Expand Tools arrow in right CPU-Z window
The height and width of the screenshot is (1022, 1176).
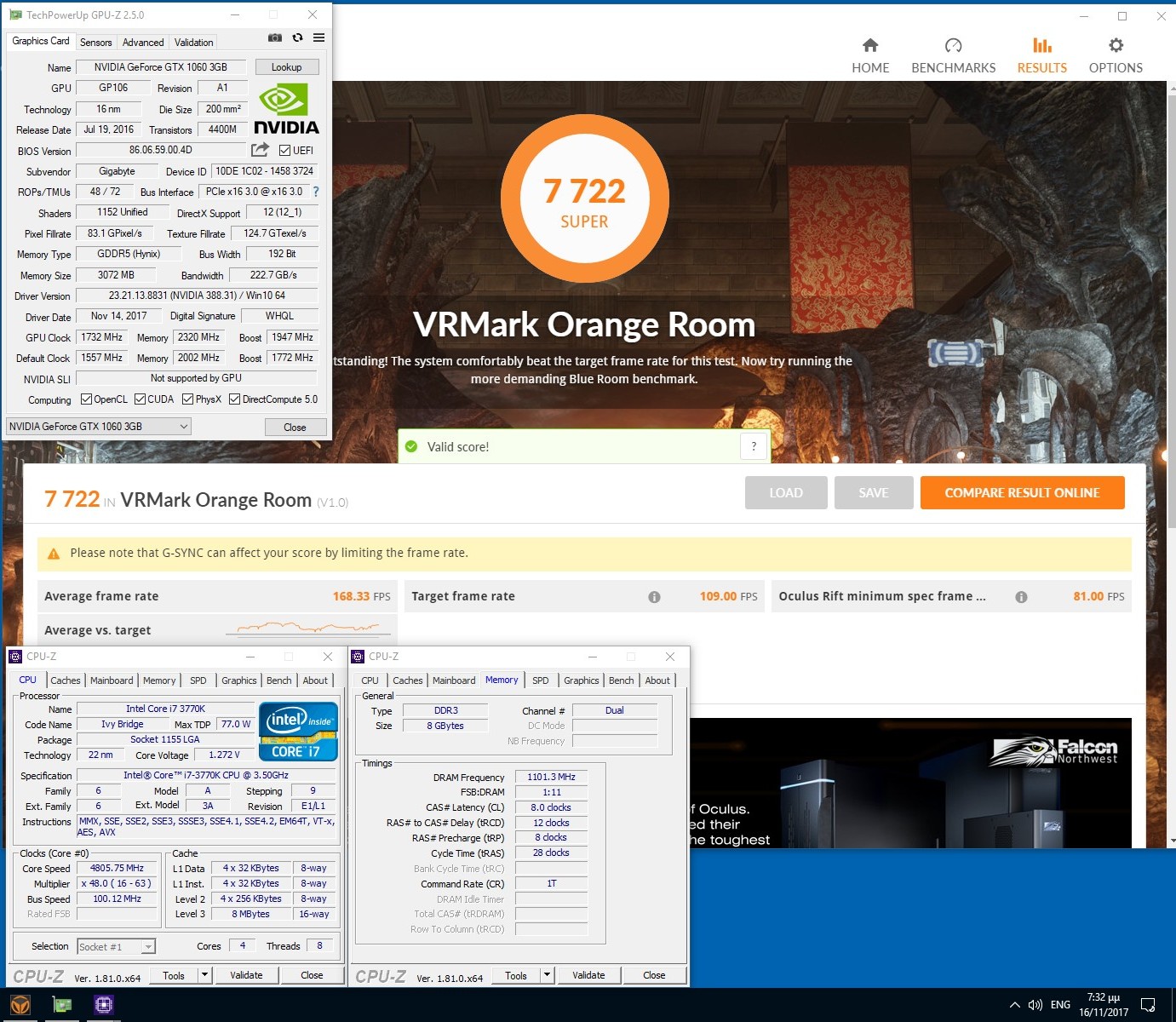(x=547, y=975)
